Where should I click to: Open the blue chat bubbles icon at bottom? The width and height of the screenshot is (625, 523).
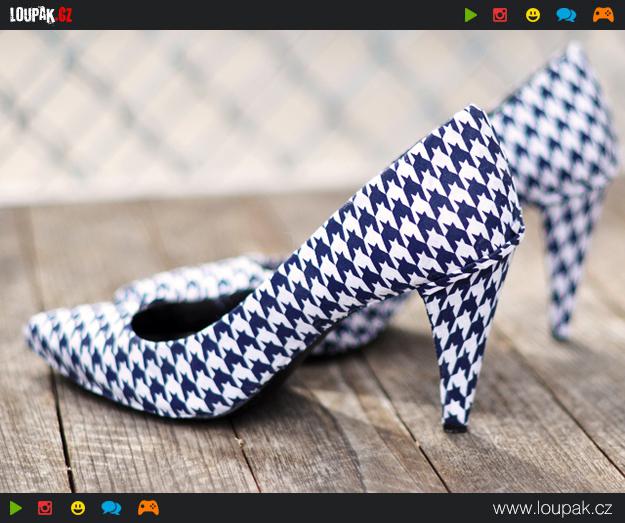tap(111, 508)
